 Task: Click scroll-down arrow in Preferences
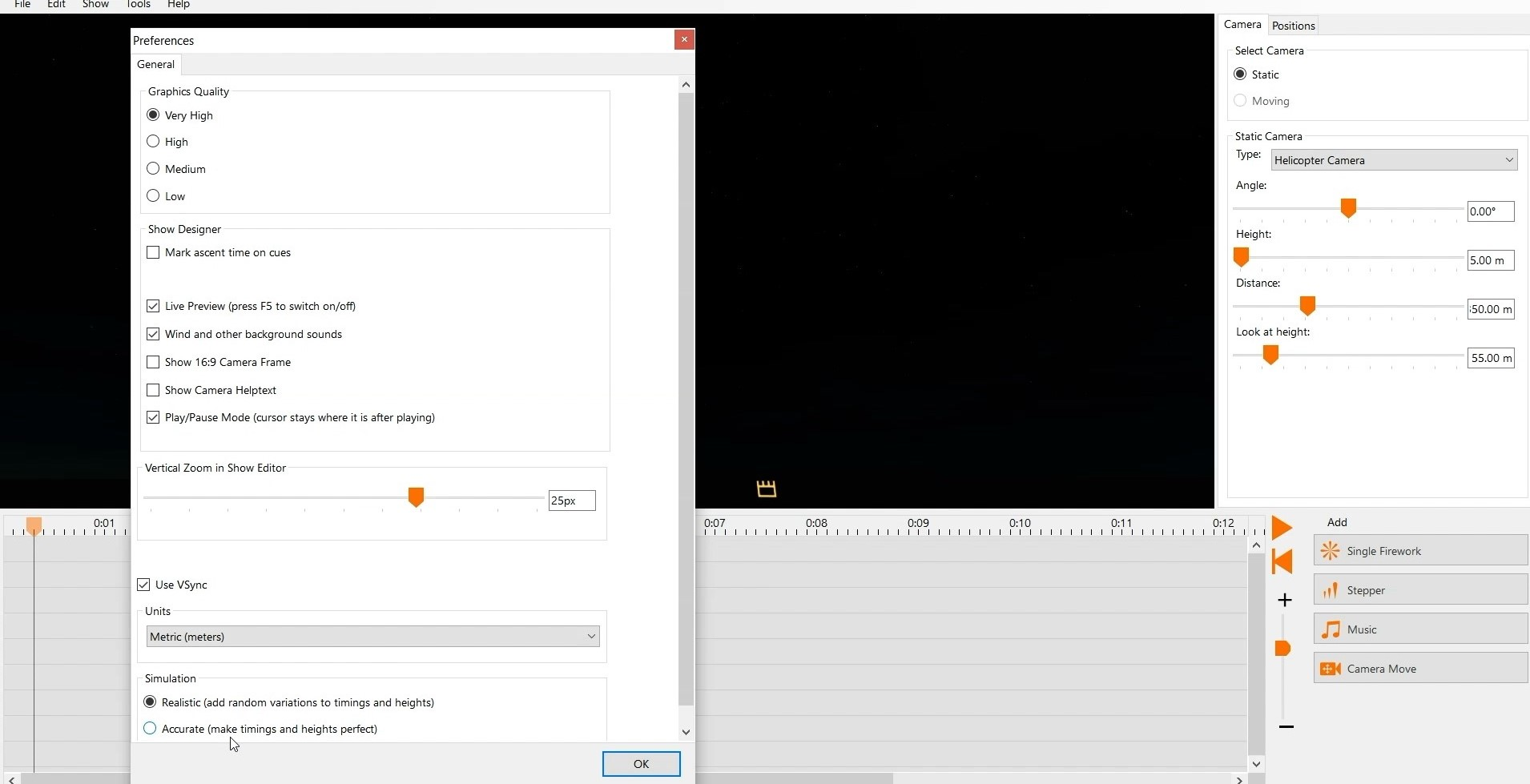point(686,732)
